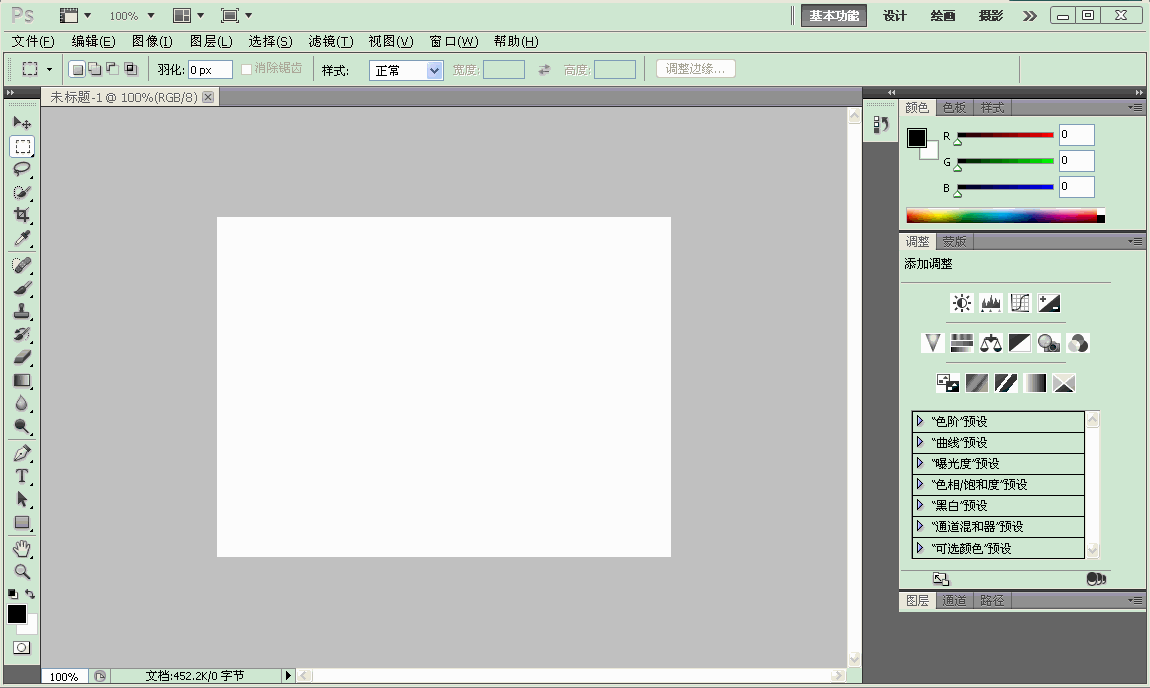Switch to the 色板 tab
1150x688 pixels.
pyautogui.click(x=954, y=108)
